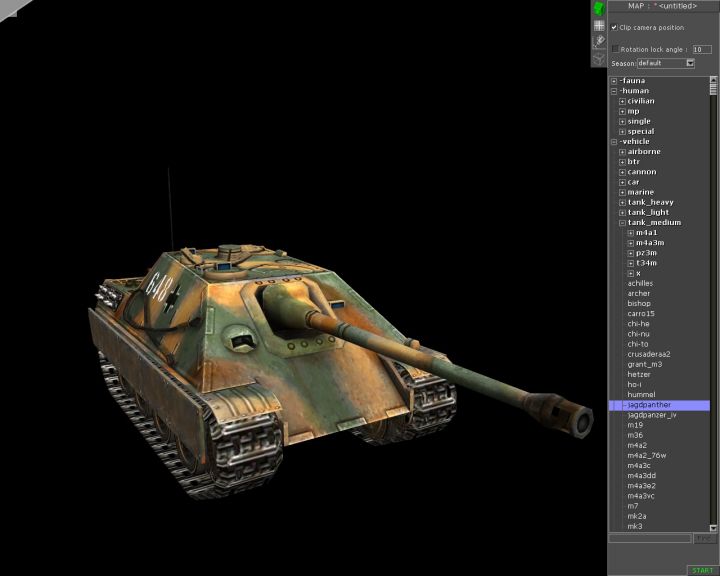
Task: Click the wireframe box tool icon
Action: point(598,57)
